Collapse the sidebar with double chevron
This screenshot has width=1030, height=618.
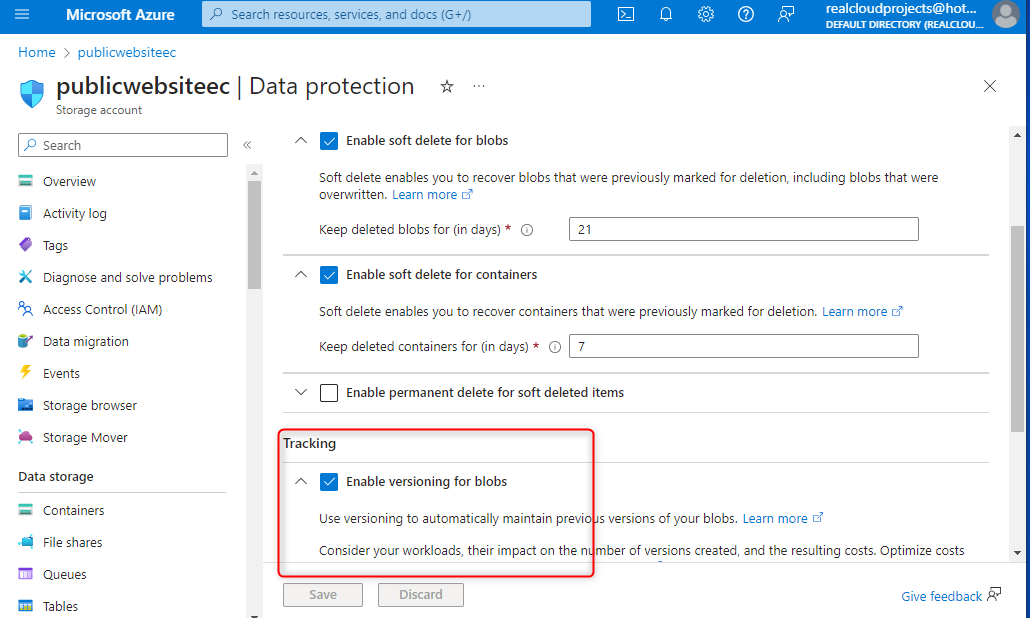point(247,146)
